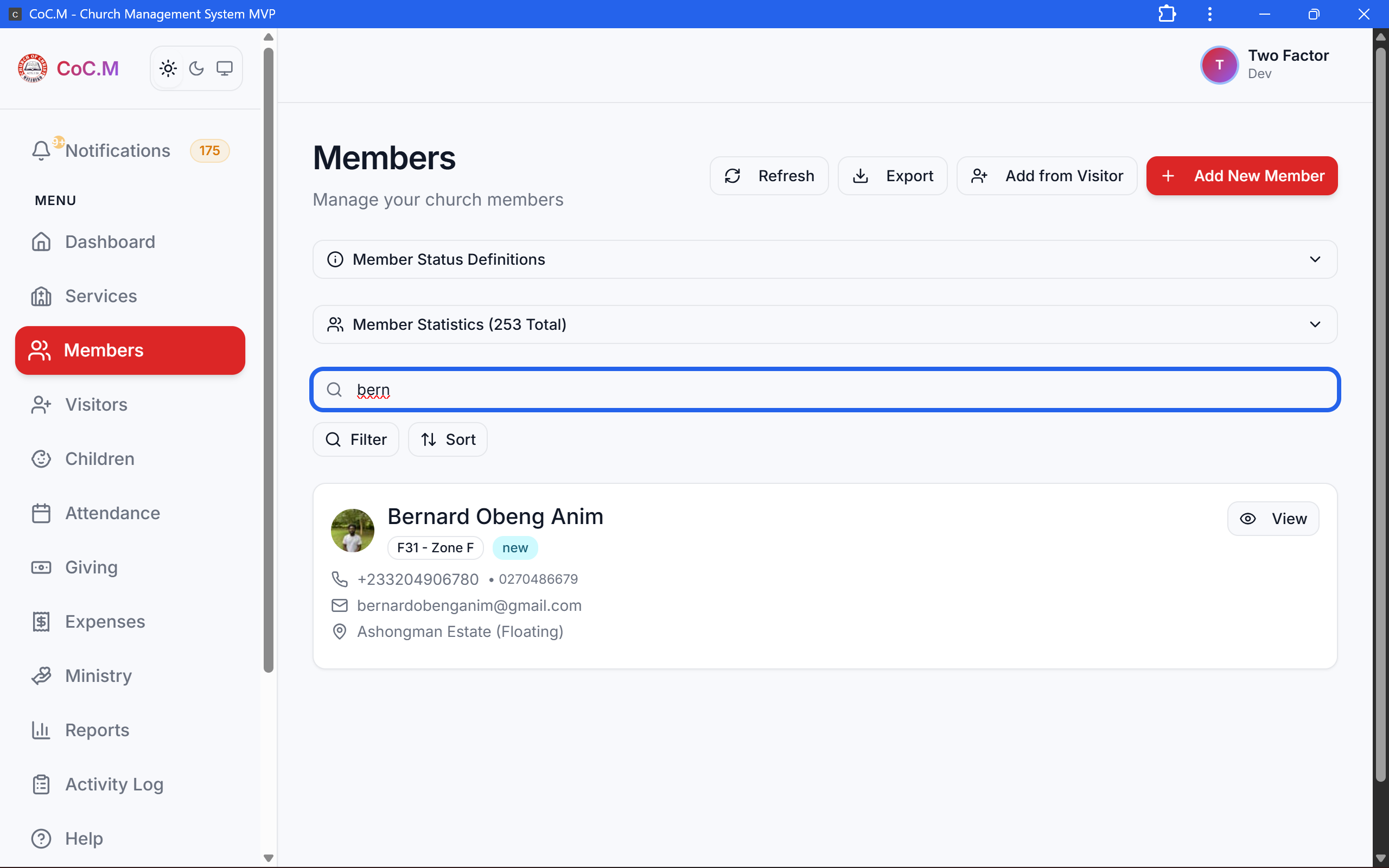Open browser extensions puzzle icon
1389x868 pixels.
click(1167, 14)
